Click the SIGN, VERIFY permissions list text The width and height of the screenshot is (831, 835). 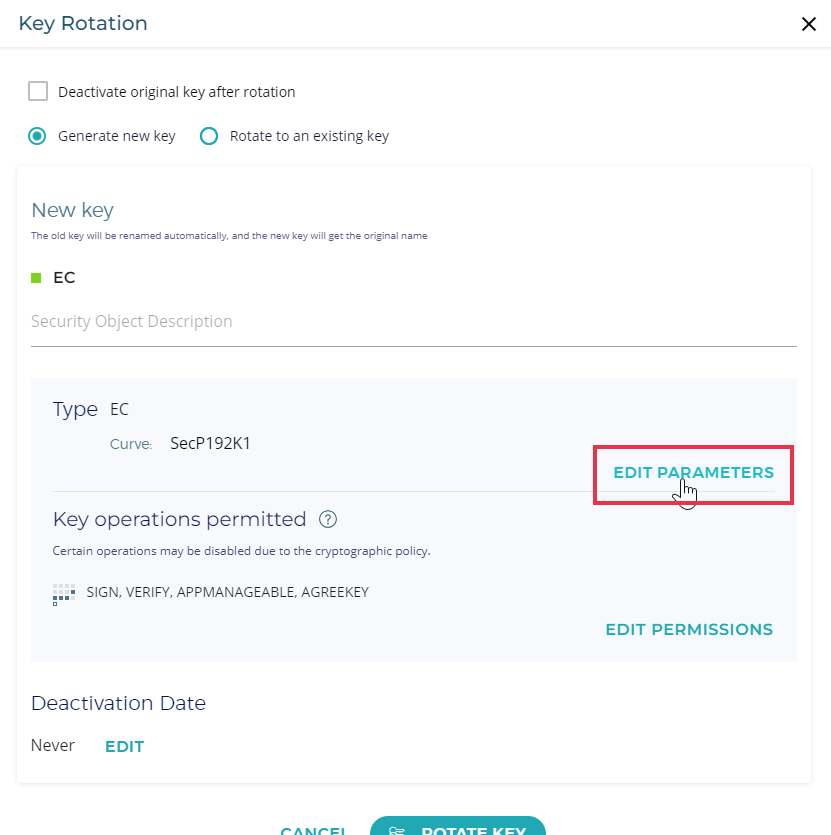[x=228, y=593]
